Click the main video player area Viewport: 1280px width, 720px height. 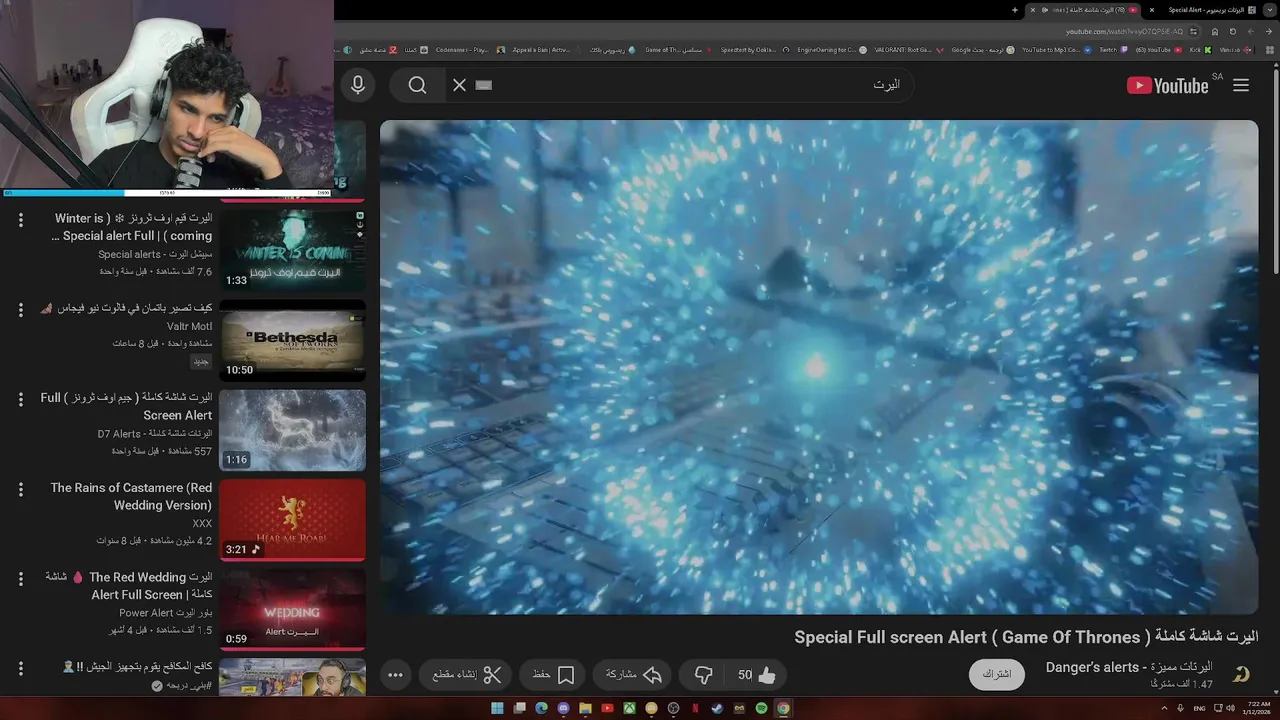click(819, 367)
